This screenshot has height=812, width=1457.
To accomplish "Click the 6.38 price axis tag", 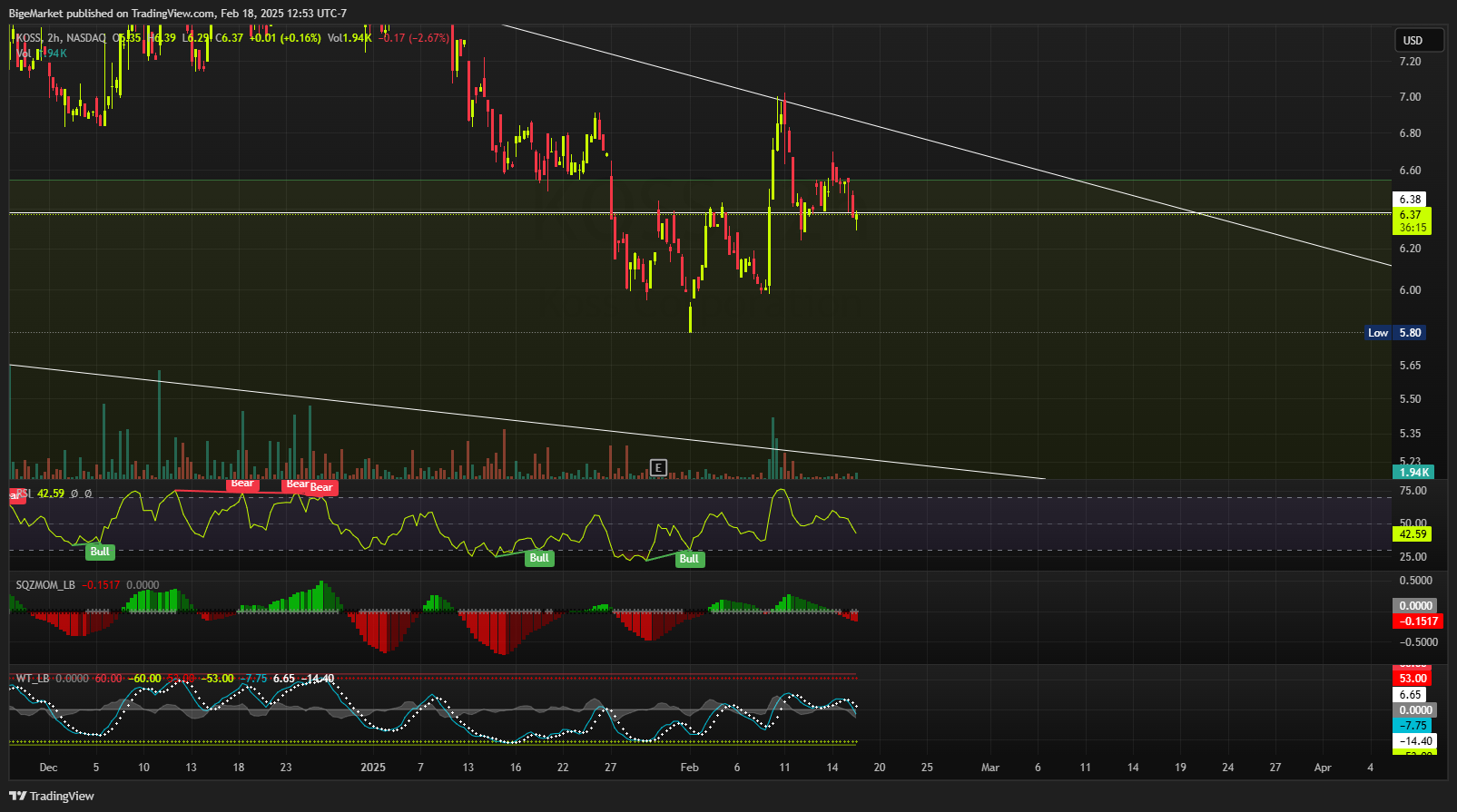I will click(1411, 200).
